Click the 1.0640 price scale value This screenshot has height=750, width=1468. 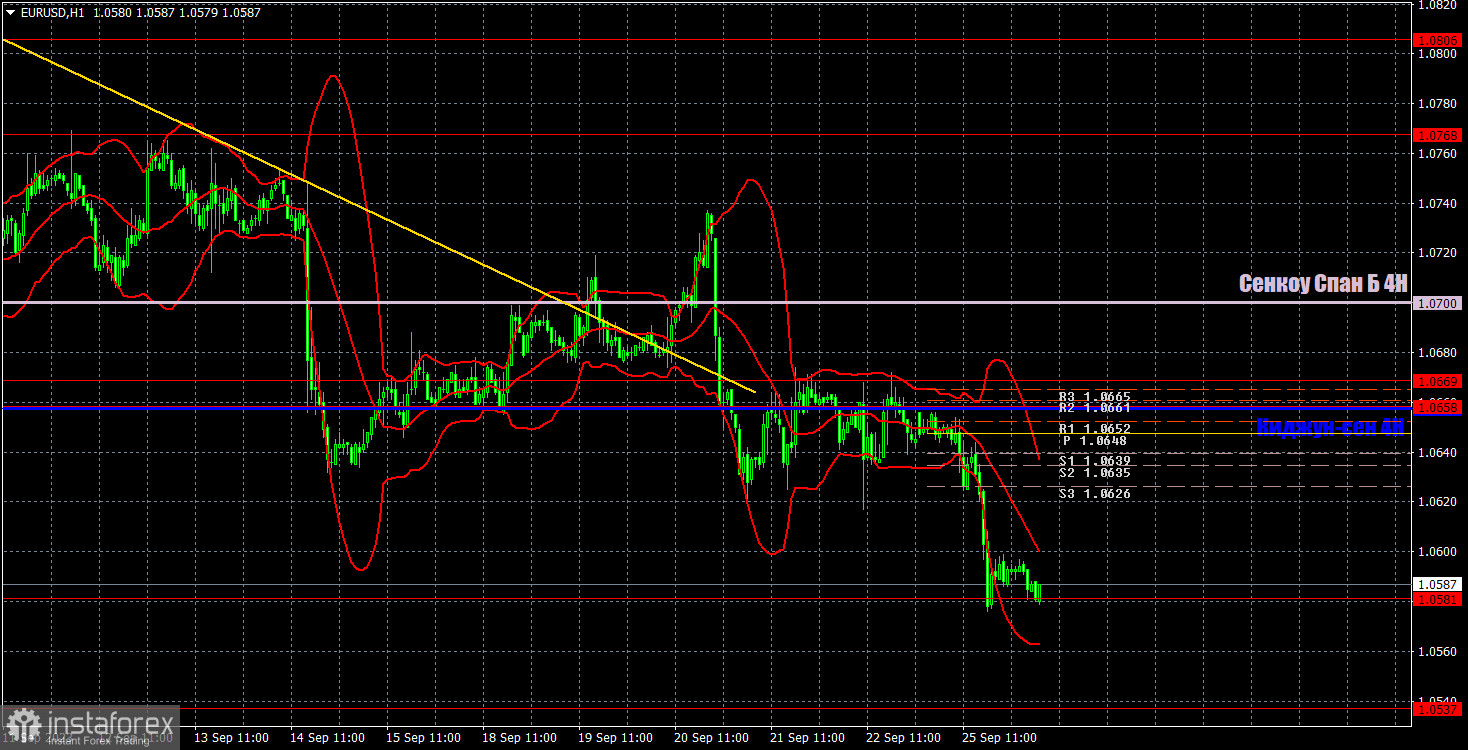1439,452
